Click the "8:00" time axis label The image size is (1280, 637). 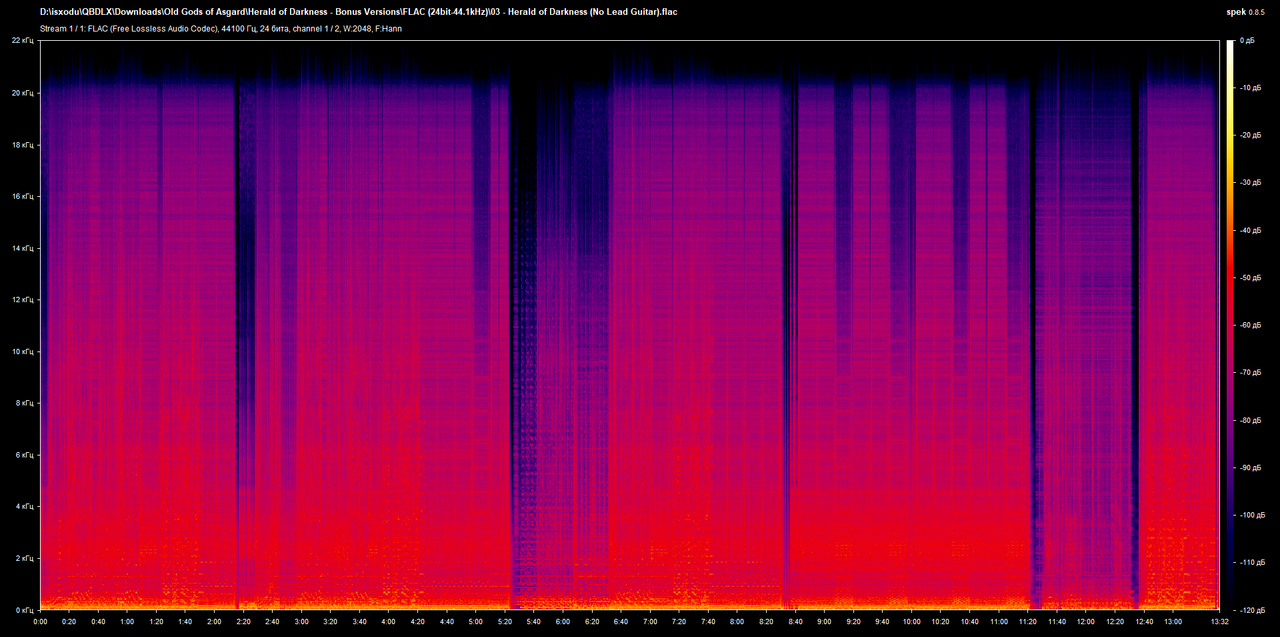[737, 621]
